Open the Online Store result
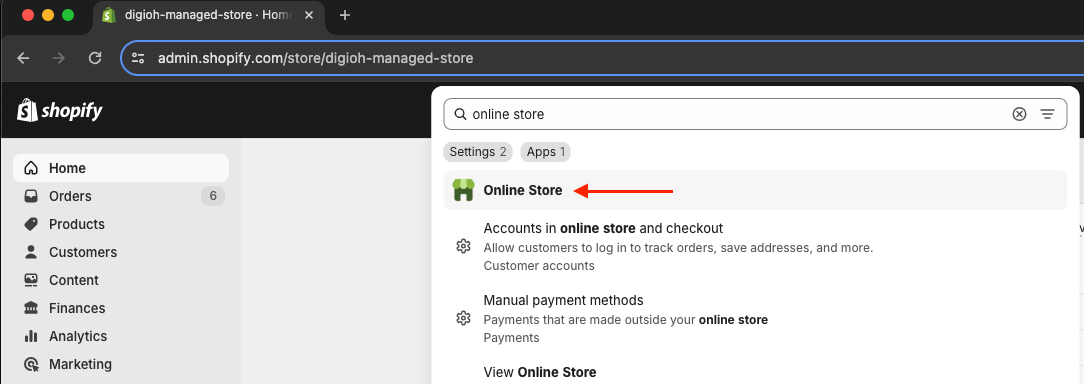The height and width of the screenshot is (384, 1084). tap(755, 190)
